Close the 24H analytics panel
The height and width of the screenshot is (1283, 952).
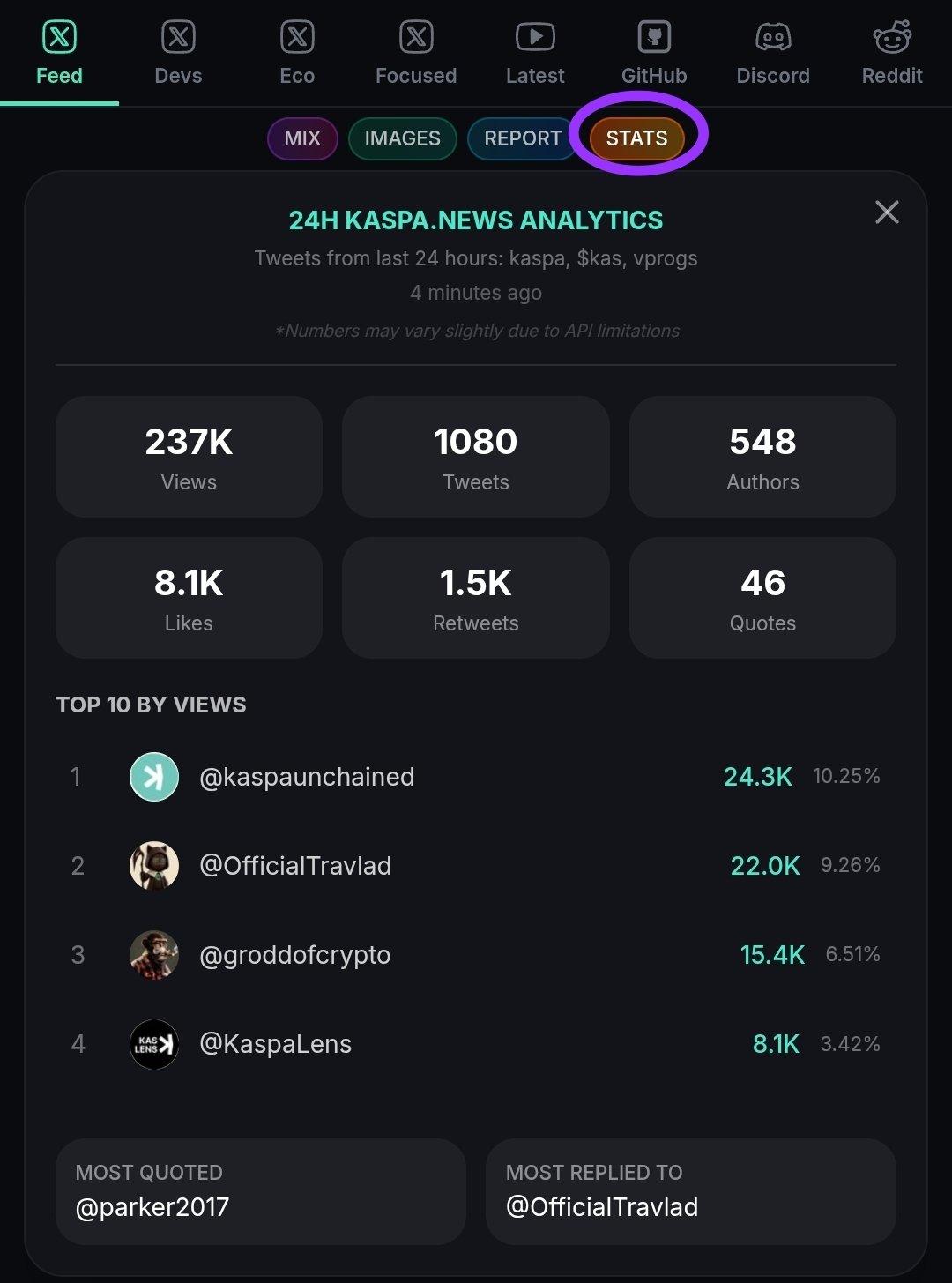click(887, 213)
